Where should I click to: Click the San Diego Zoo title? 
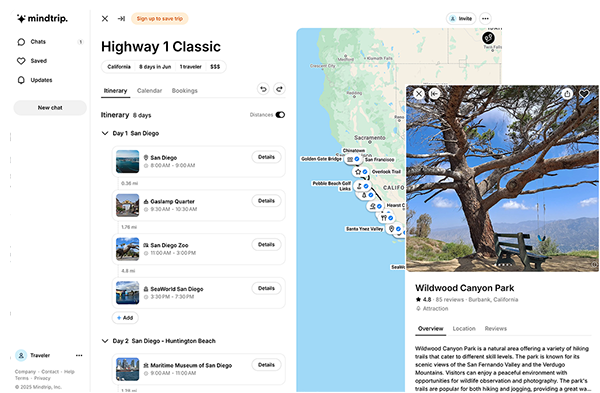click(169, 245)
